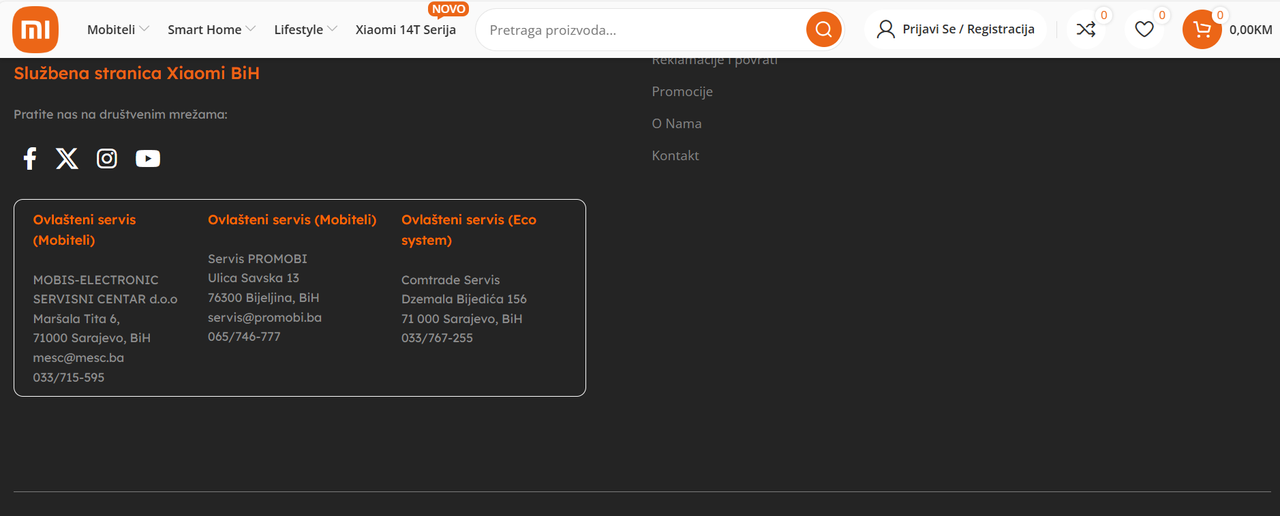This screenshot has height=516, width=1280.
Task: Open the O Nama footer link
Action: coord(677,123)
